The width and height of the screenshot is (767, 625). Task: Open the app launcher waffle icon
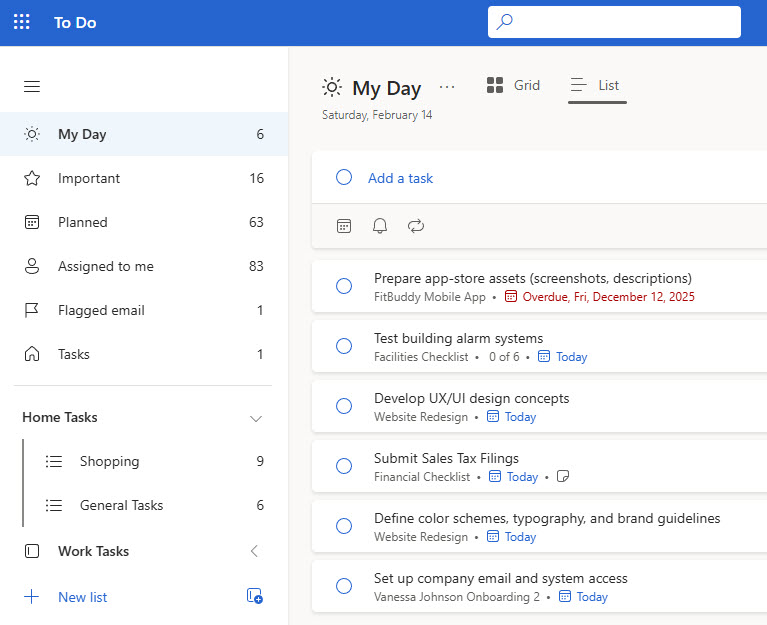(x=21, y=22)
